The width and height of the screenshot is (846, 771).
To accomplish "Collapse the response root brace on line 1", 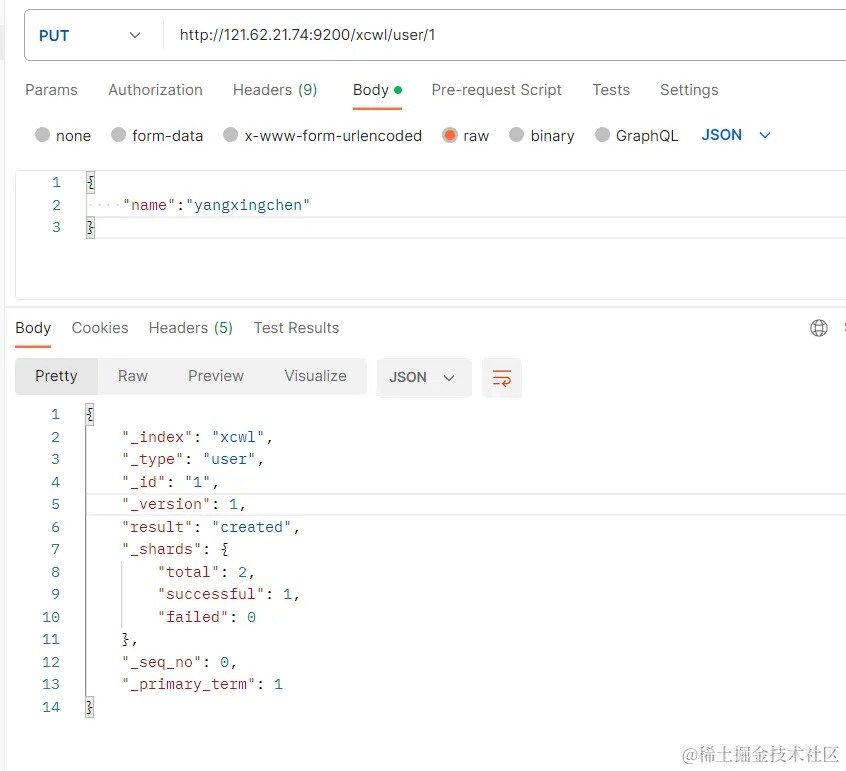I will (90, 414).
